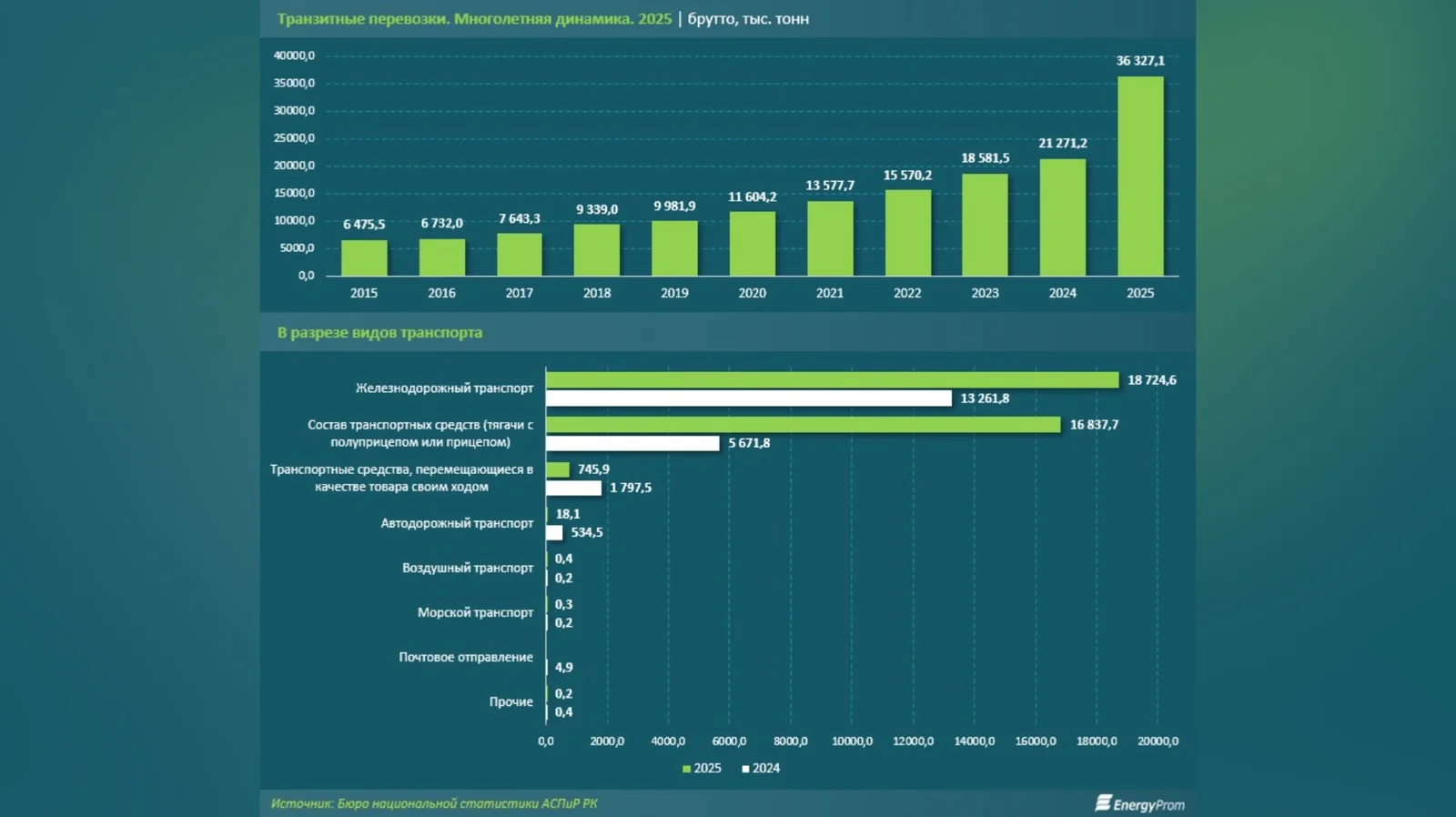This screenshot has height=817, width=1456.
Task: Click the value 13 577,7 above 2021
Action: tap(830, 186)
